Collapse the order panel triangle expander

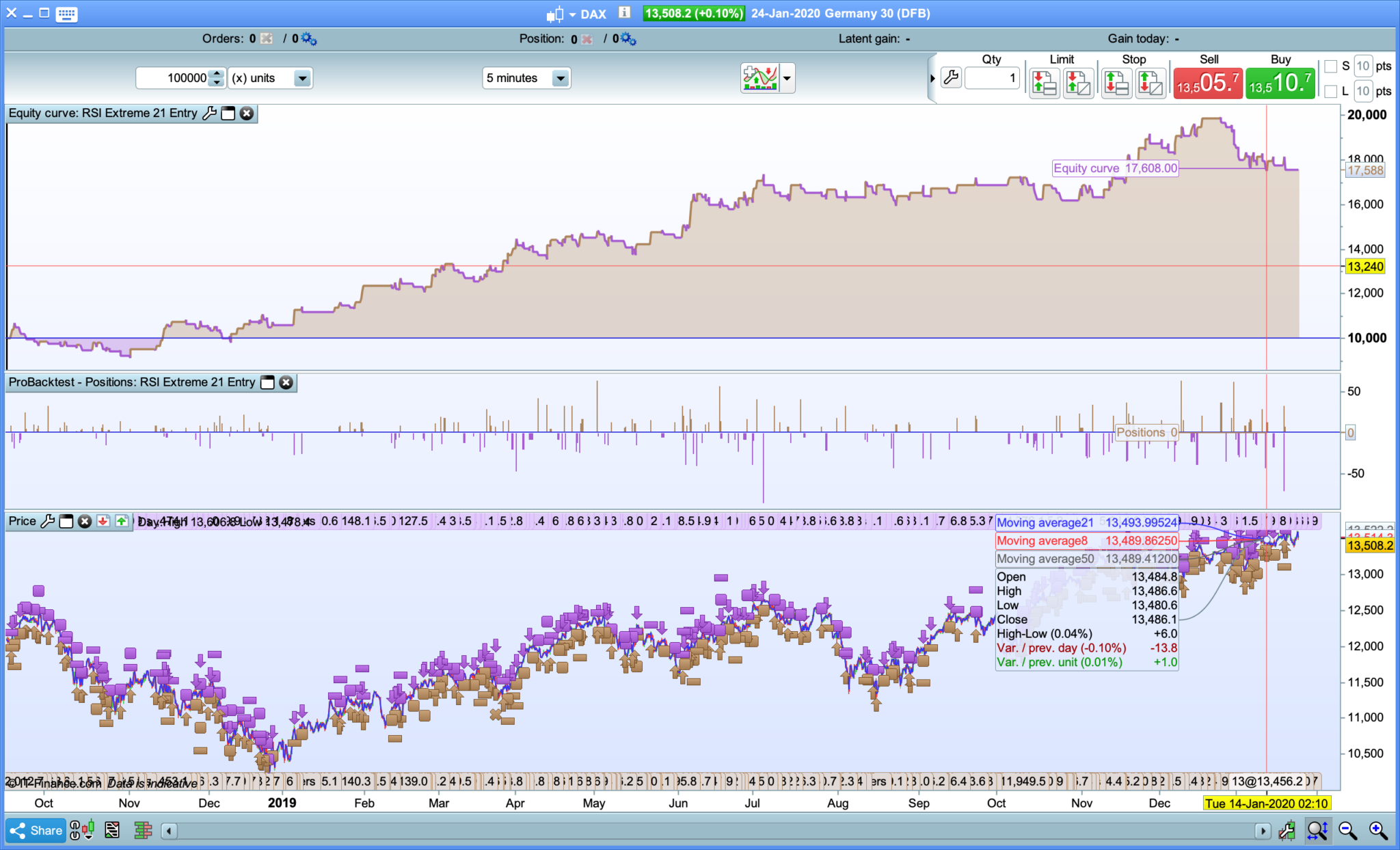pos(932,79)
